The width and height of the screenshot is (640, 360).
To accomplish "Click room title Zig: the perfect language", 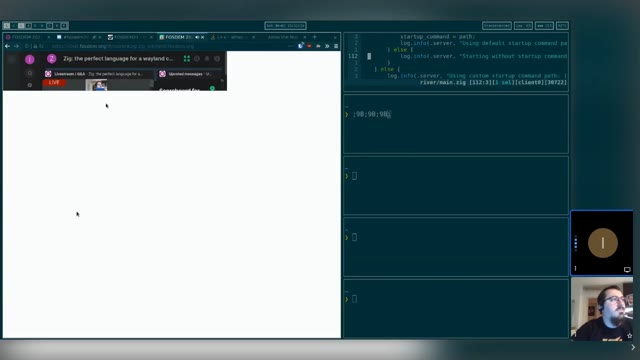I will click(118, 59).
